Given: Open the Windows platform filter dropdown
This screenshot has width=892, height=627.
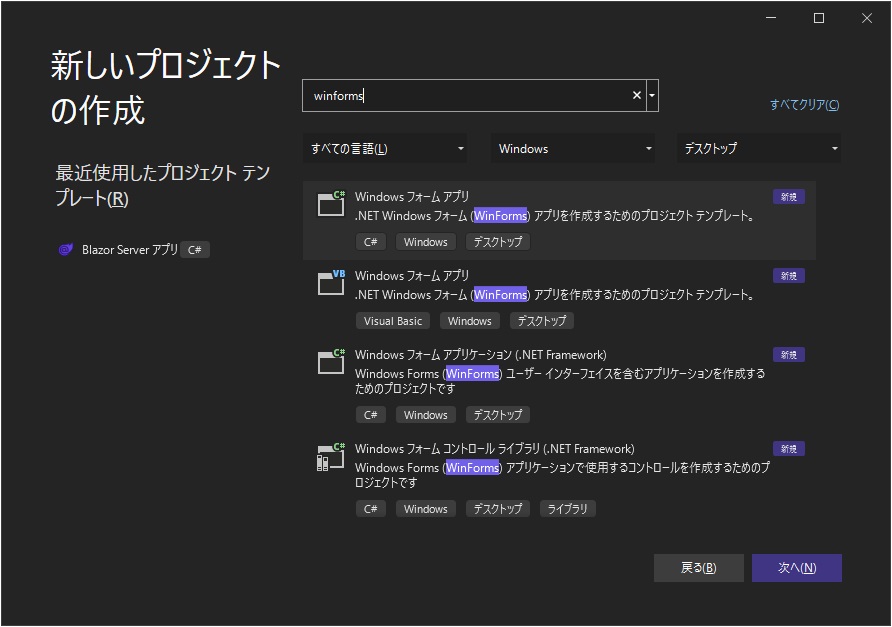Looking at the screenshot, I should click(x=573, y=148).
